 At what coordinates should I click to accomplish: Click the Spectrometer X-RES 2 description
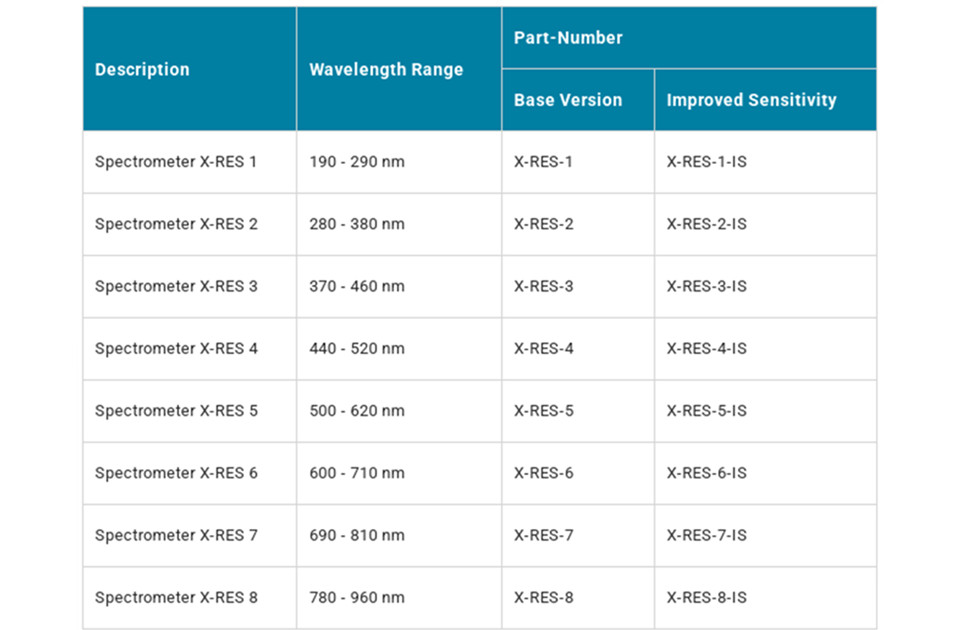point(176,224)
